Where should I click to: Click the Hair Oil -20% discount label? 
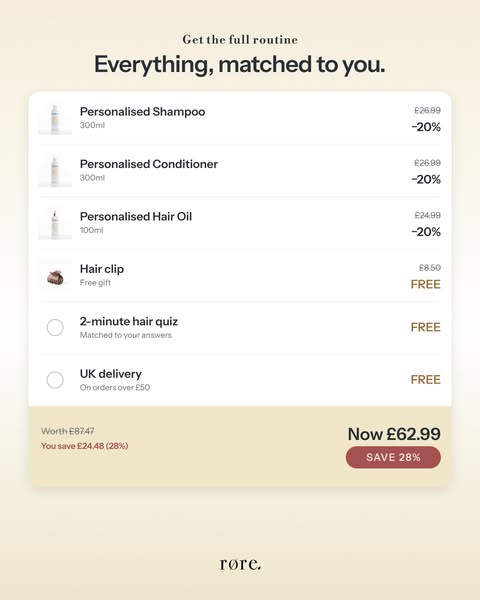coord(426,232)
